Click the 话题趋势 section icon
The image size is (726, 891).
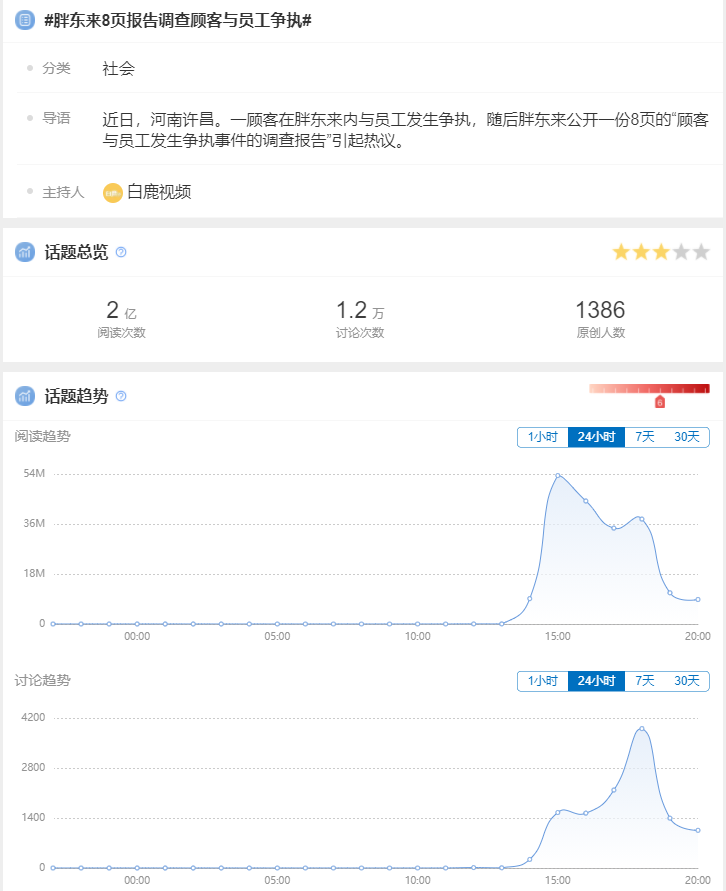25,396
